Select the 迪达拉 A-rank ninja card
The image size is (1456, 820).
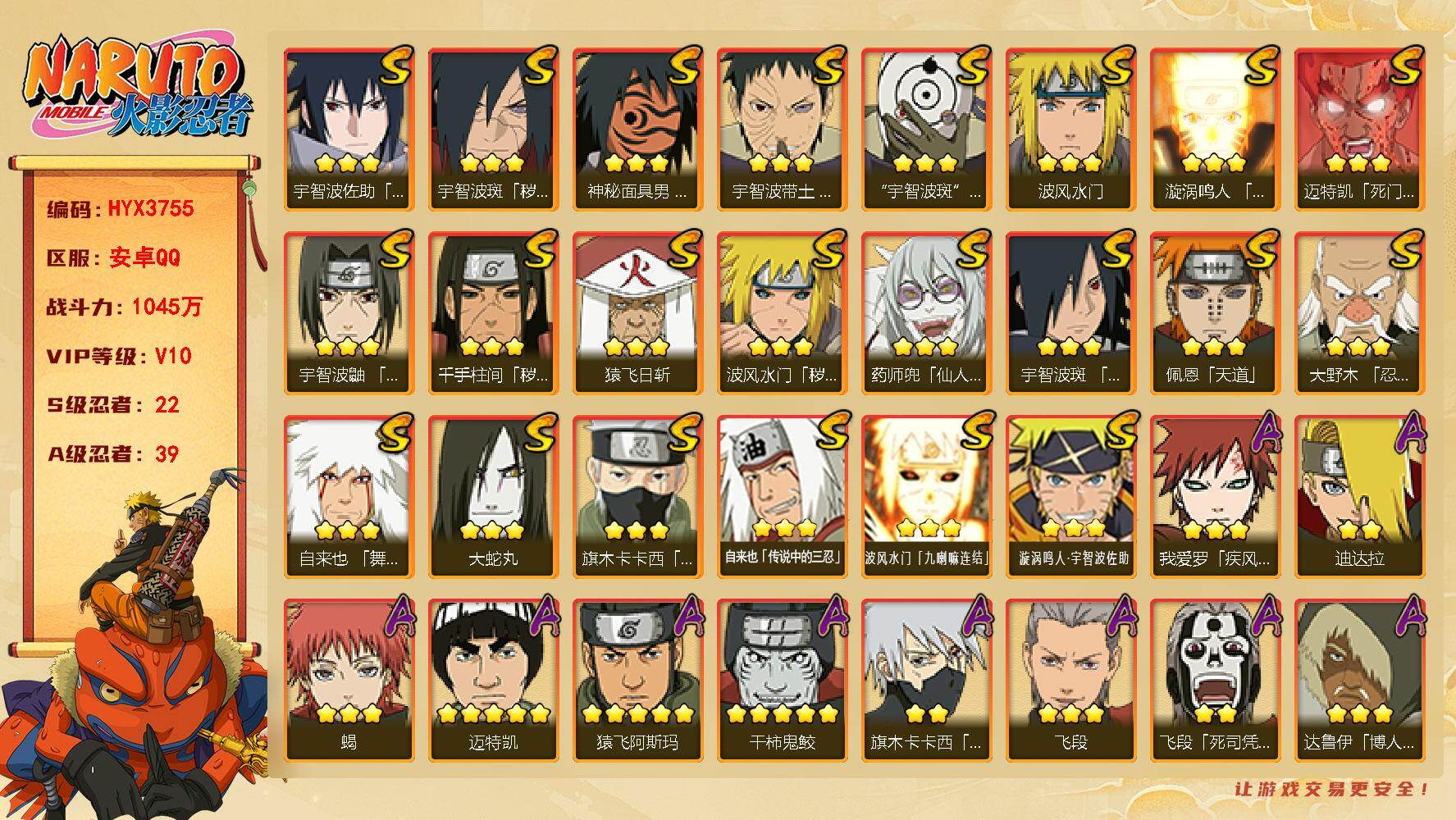coord(1359,497)
